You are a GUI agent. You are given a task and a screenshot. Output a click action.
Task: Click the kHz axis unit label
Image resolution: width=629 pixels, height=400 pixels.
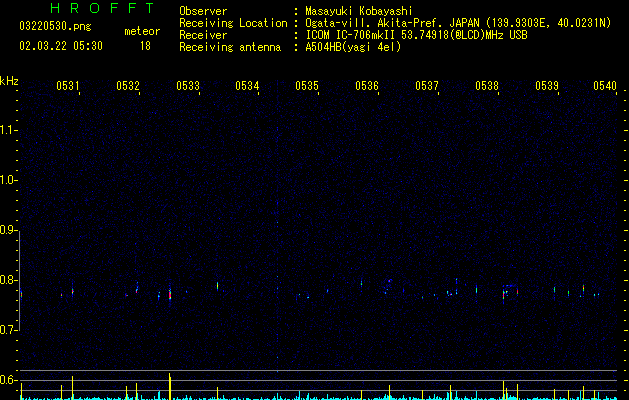pos(9,81)
